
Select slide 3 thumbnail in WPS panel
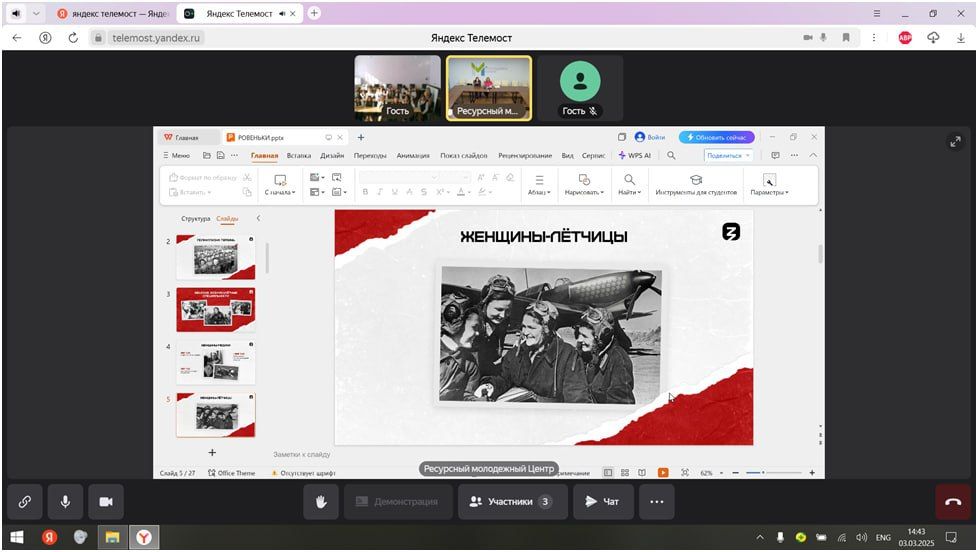pyautogui.click(x=215, y=309)
